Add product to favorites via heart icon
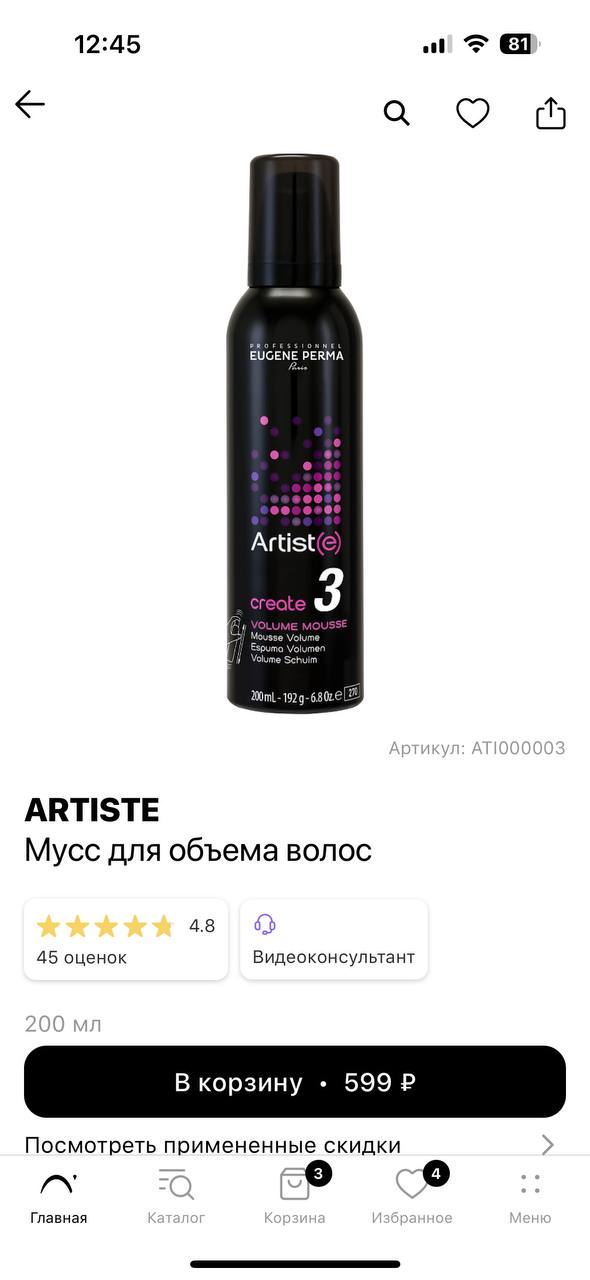This screenshot has height=1280, width=590. 473,113
